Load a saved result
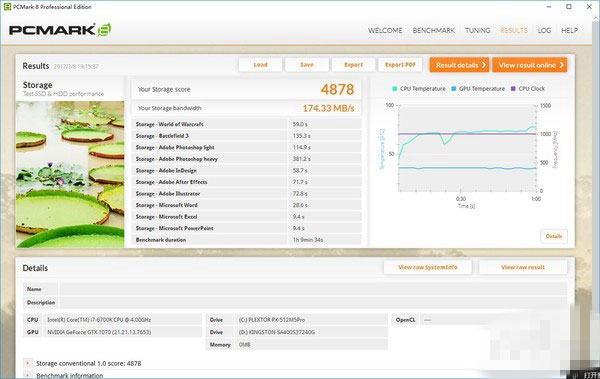 (x=260, y=65)
